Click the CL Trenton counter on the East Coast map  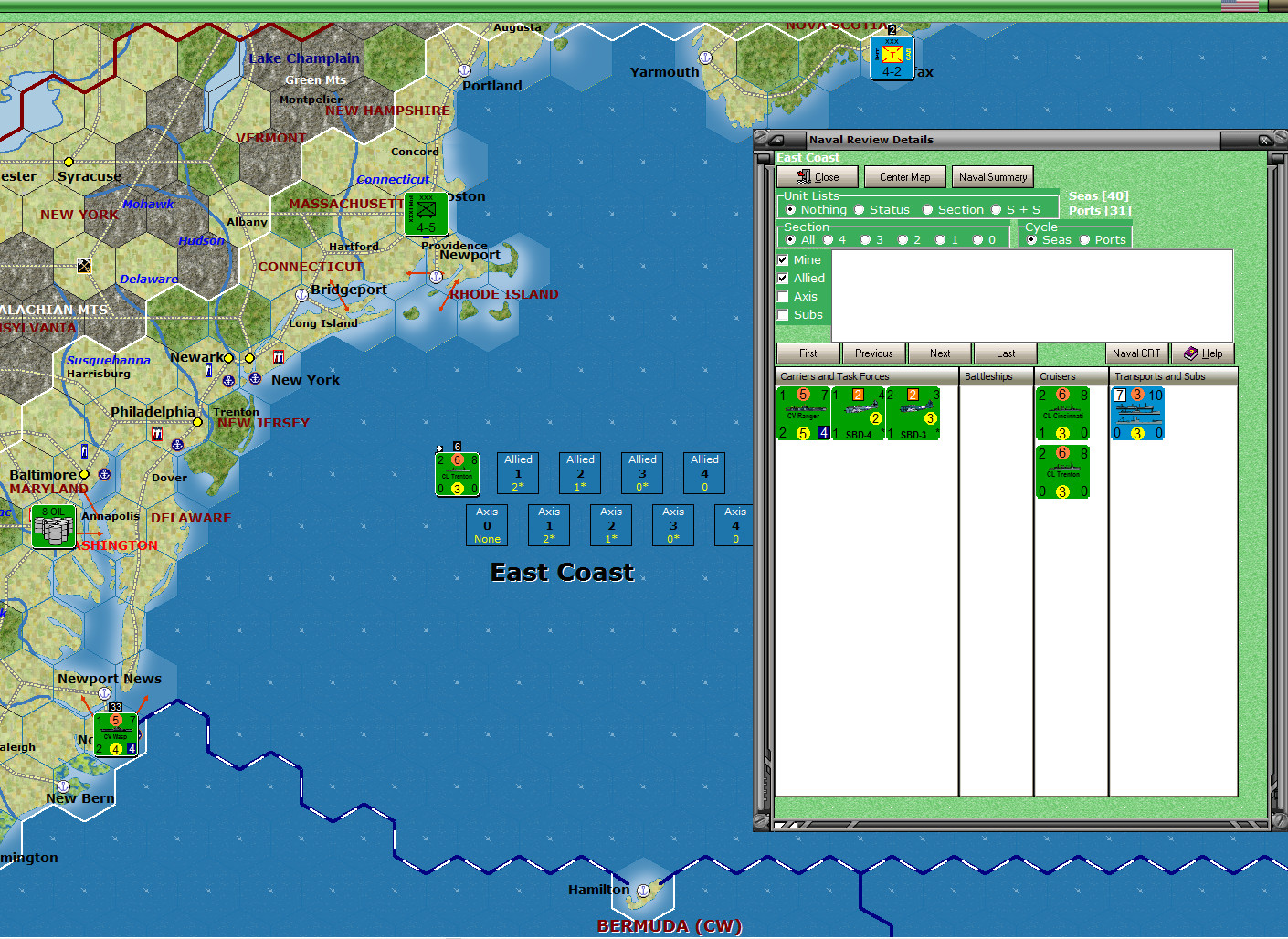click(457, 474)
